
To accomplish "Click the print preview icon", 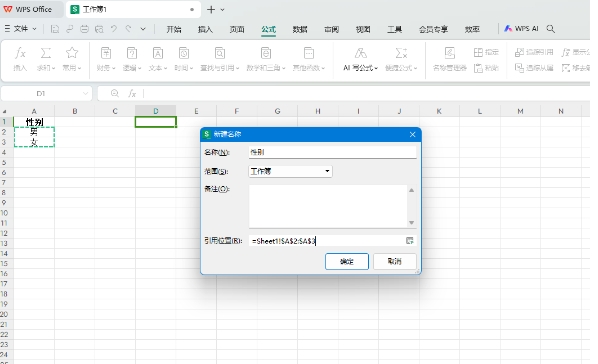I will coord(99,29).
